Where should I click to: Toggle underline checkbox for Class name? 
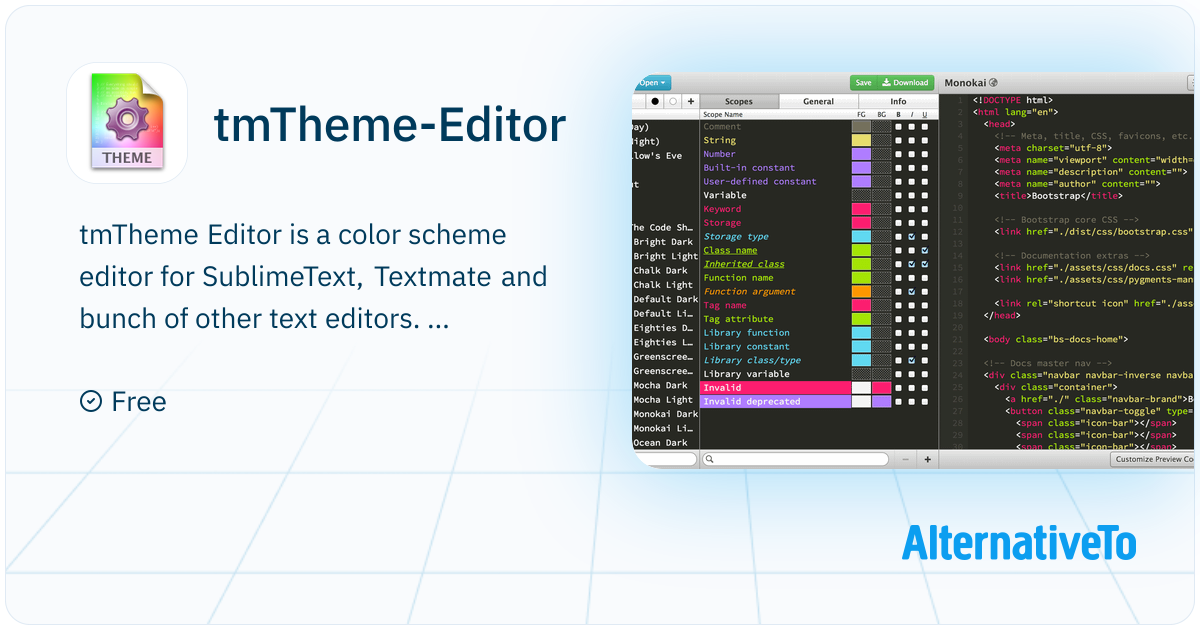point(925,250)
